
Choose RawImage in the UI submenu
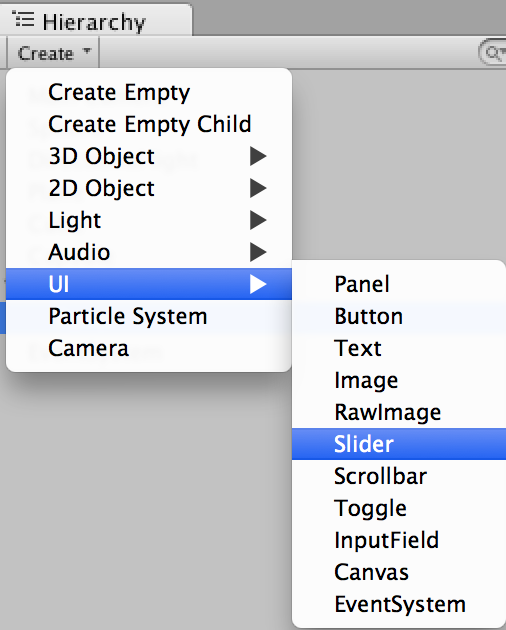399,412
